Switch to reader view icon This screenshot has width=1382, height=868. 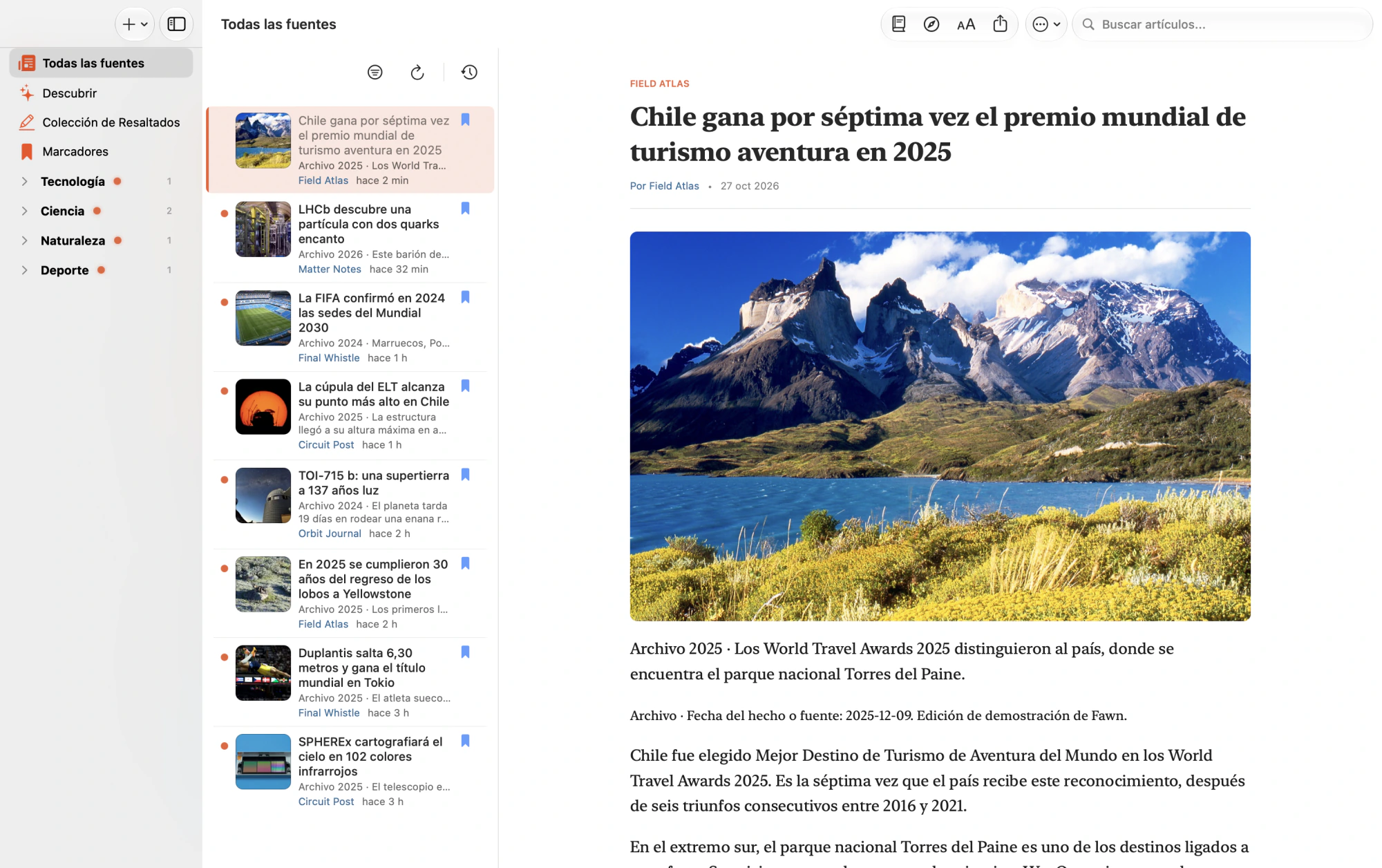[x=898, y=24]
